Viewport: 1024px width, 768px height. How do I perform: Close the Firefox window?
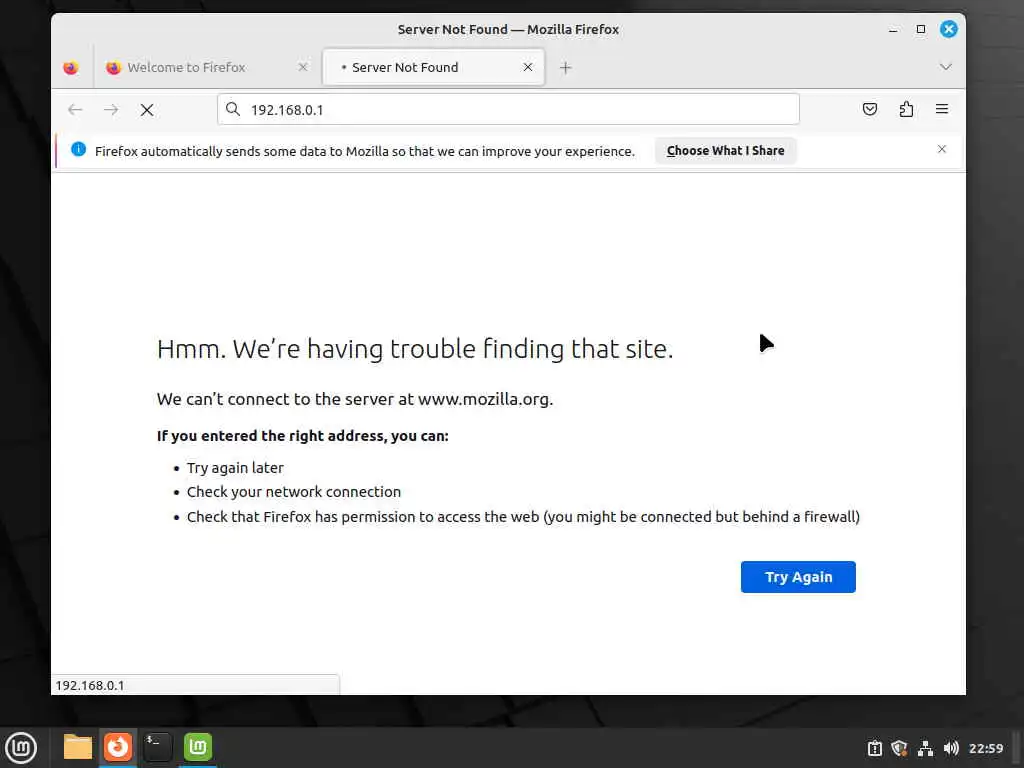pyautogui.click(x=948, y=29)
